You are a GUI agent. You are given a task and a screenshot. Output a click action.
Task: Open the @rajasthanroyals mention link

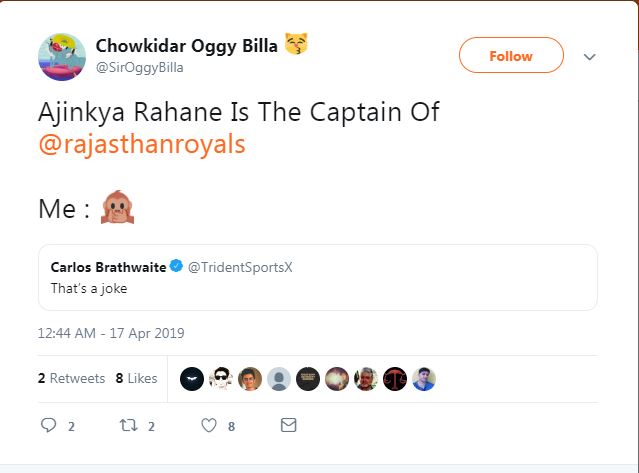(142, 144)
